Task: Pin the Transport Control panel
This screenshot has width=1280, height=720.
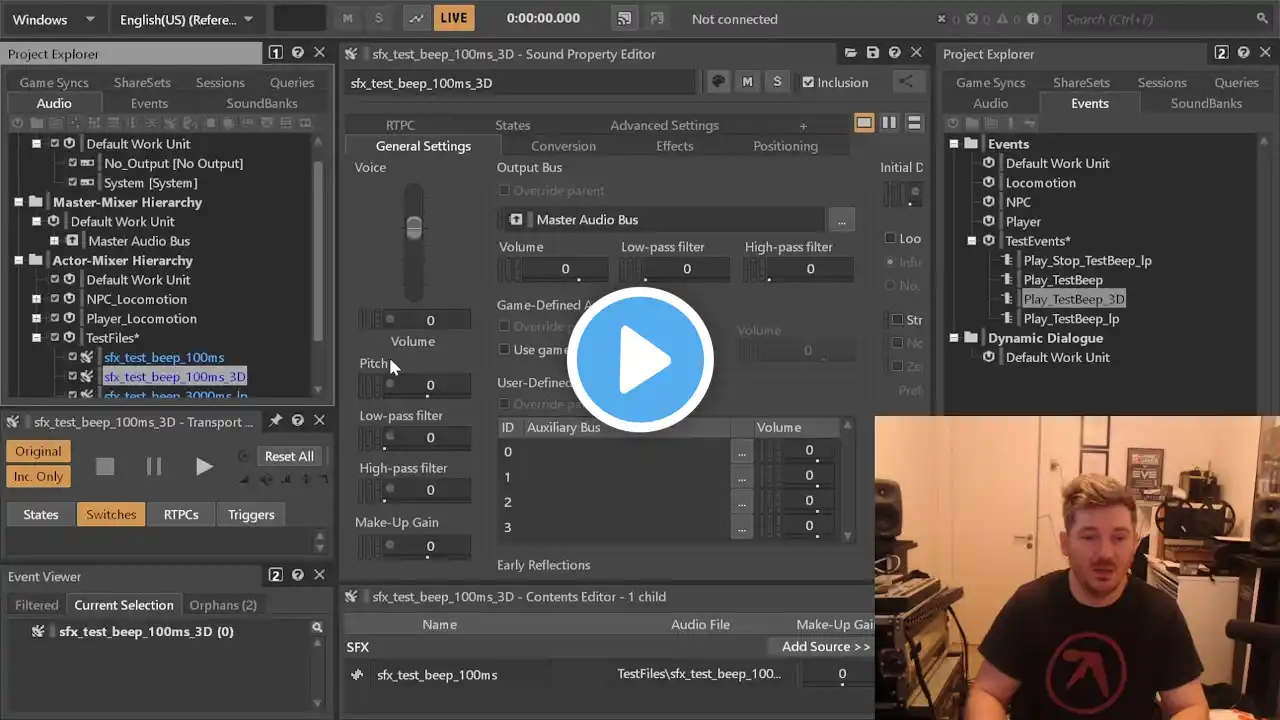Action: click(275, 421)
